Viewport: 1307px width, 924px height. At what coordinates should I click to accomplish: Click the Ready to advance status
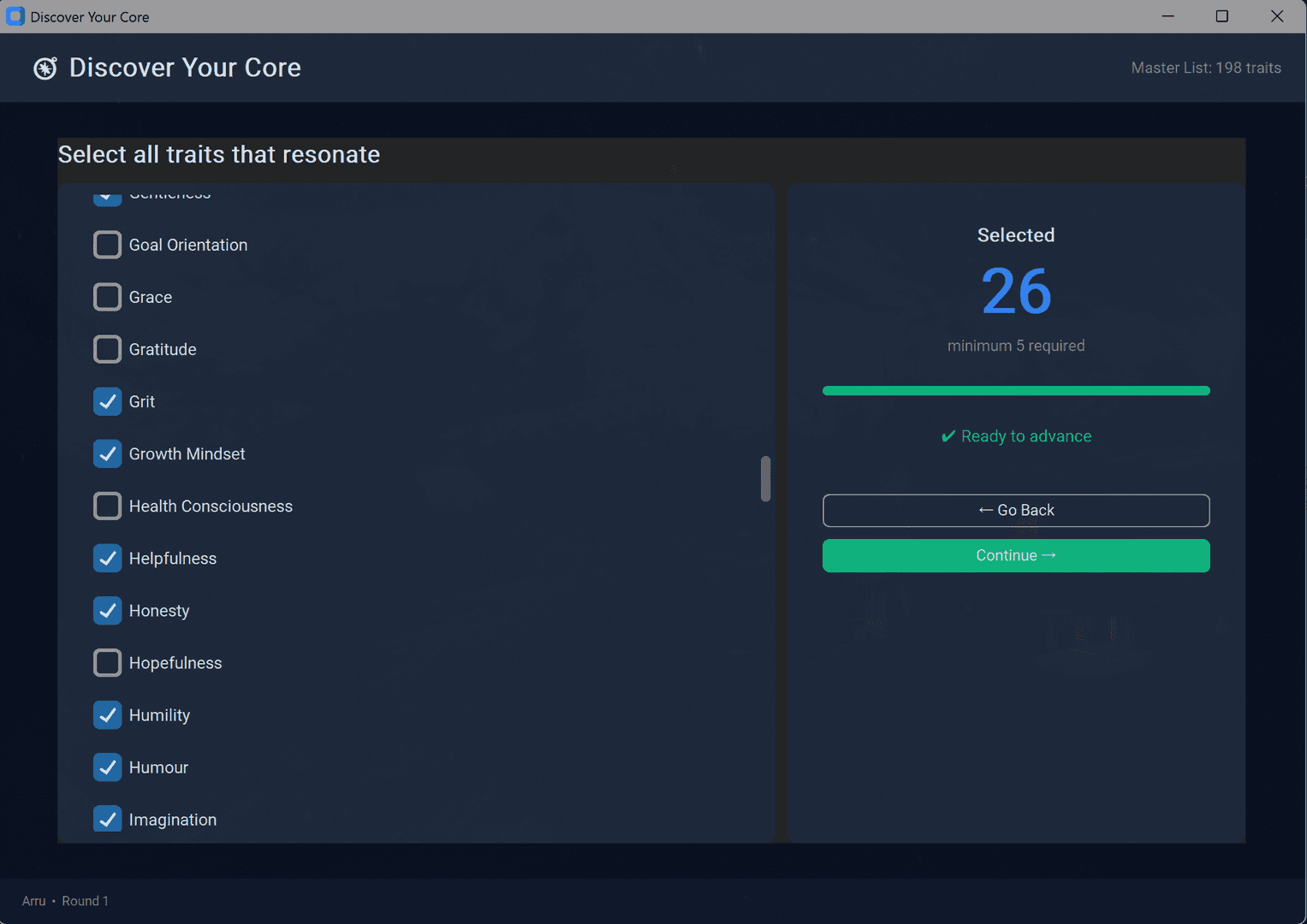tap(1016, 436)
